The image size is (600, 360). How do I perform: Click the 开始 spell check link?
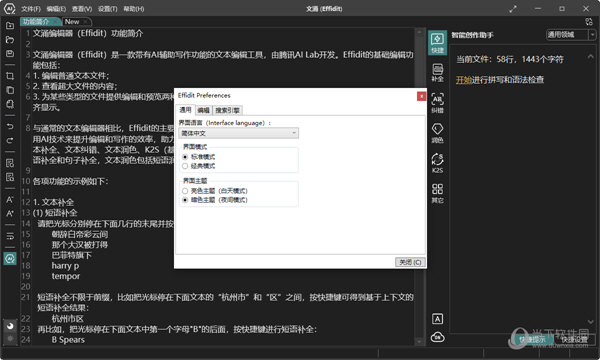(464, 80)
